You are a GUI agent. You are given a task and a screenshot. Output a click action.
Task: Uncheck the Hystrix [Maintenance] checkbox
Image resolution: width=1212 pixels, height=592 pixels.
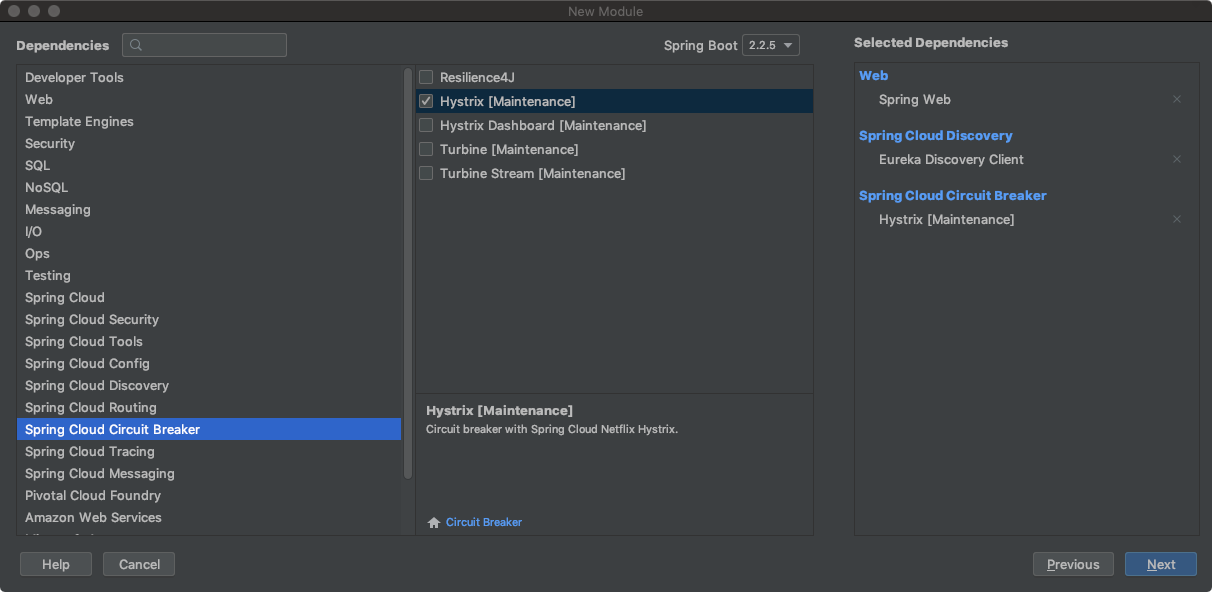point(426,101)
